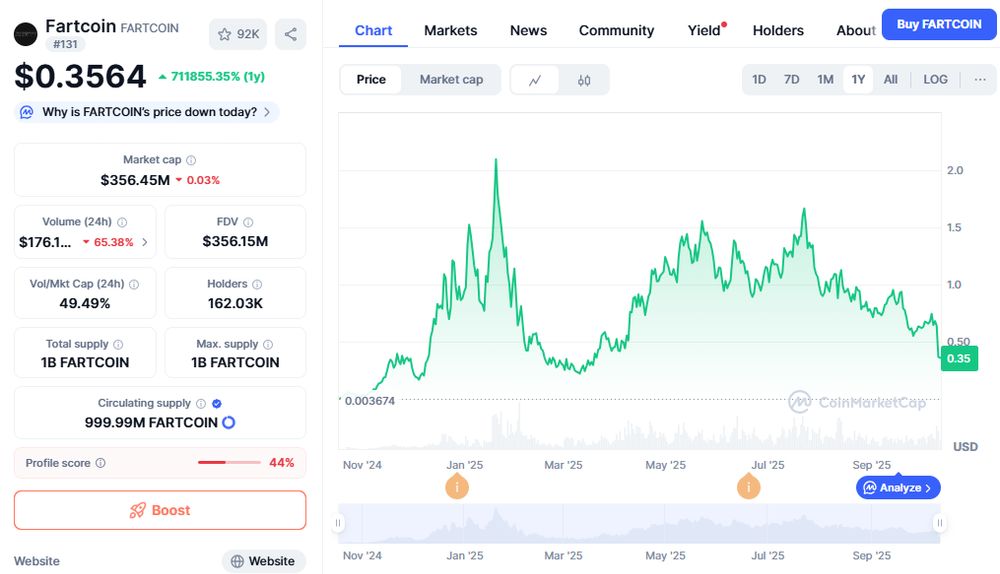Switch to the line chart icon

pyautogui.click(x=535, y=80)
